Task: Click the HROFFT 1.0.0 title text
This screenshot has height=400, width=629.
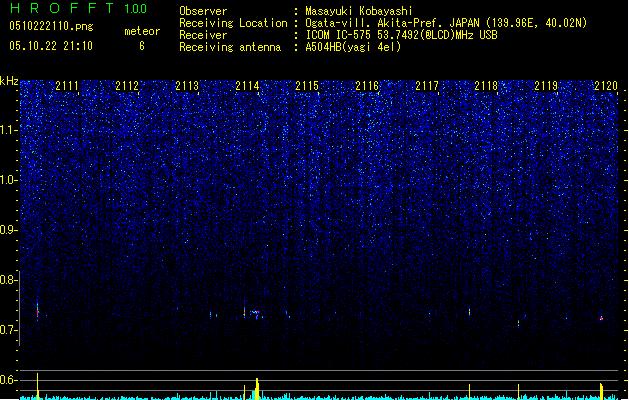Action: [79, 8]
